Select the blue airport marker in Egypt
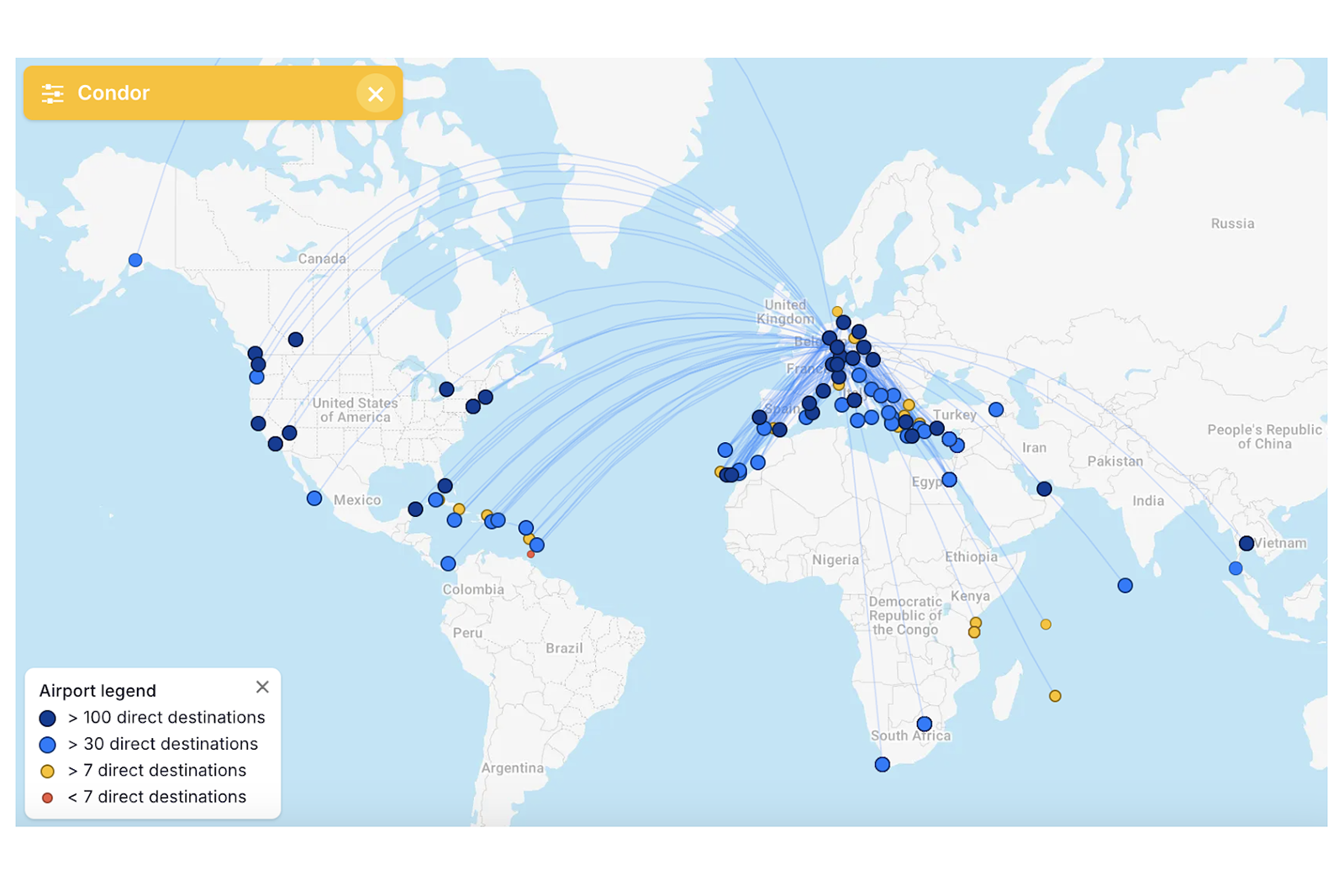This screenshot has height=896, width=1344. [949, 480]
